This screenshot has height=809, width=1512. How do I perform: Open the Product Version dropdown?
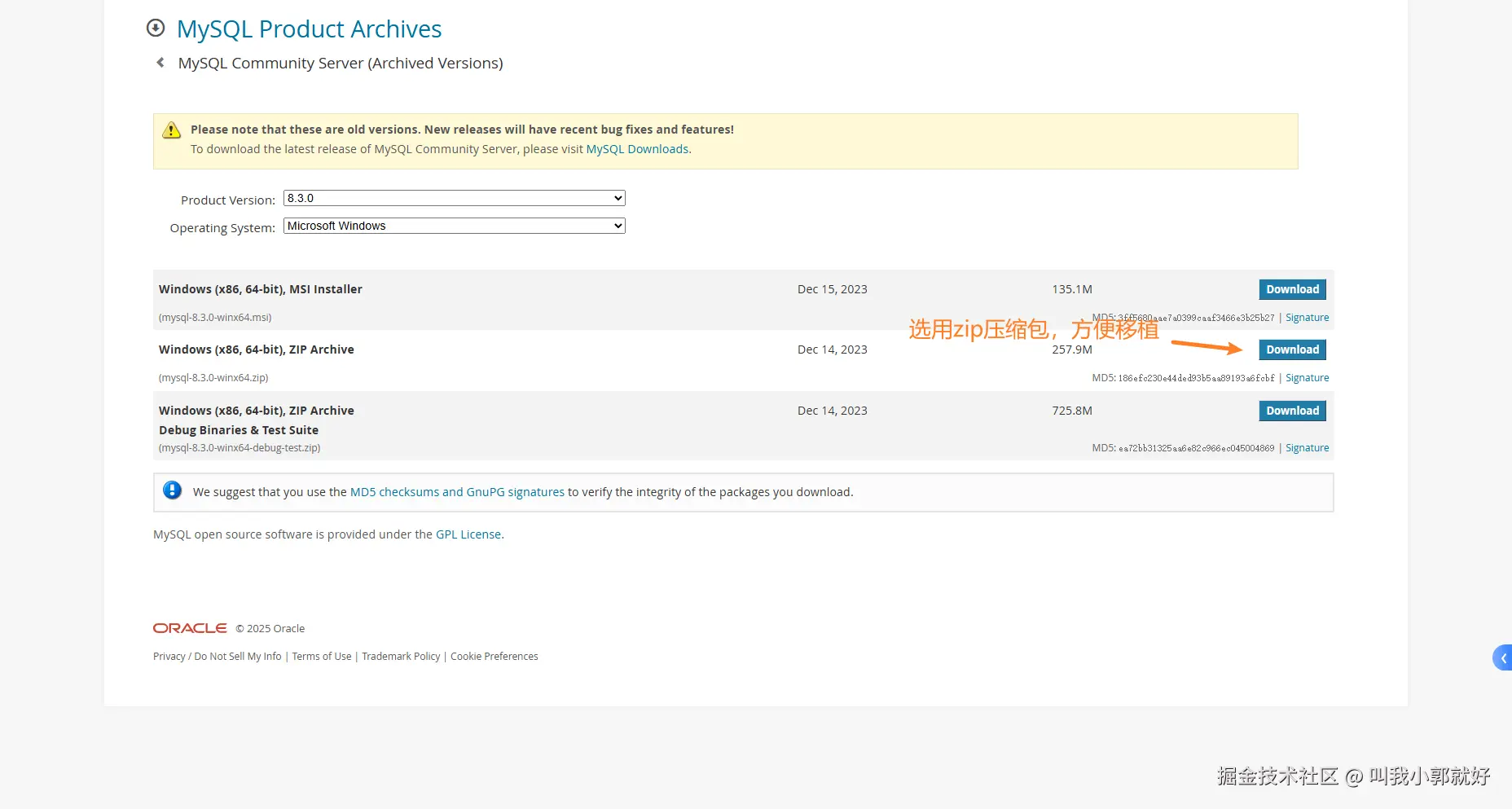tap(454, 198)
